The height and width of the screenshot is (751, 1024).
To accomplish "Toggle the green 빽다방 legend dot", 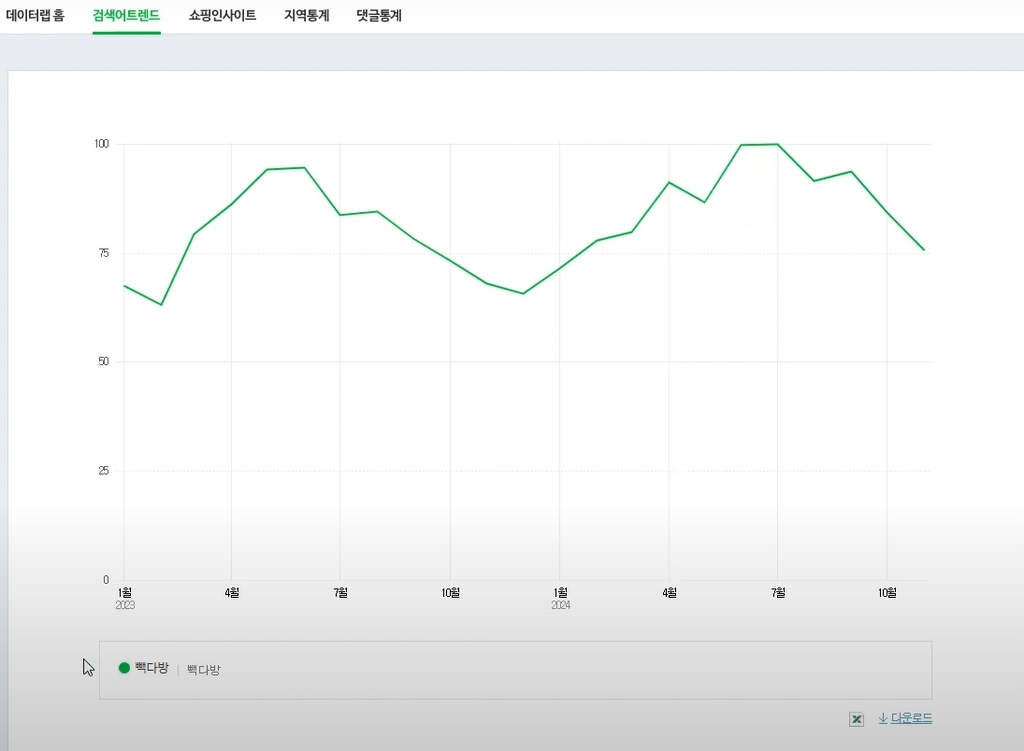I will point(124,667).
